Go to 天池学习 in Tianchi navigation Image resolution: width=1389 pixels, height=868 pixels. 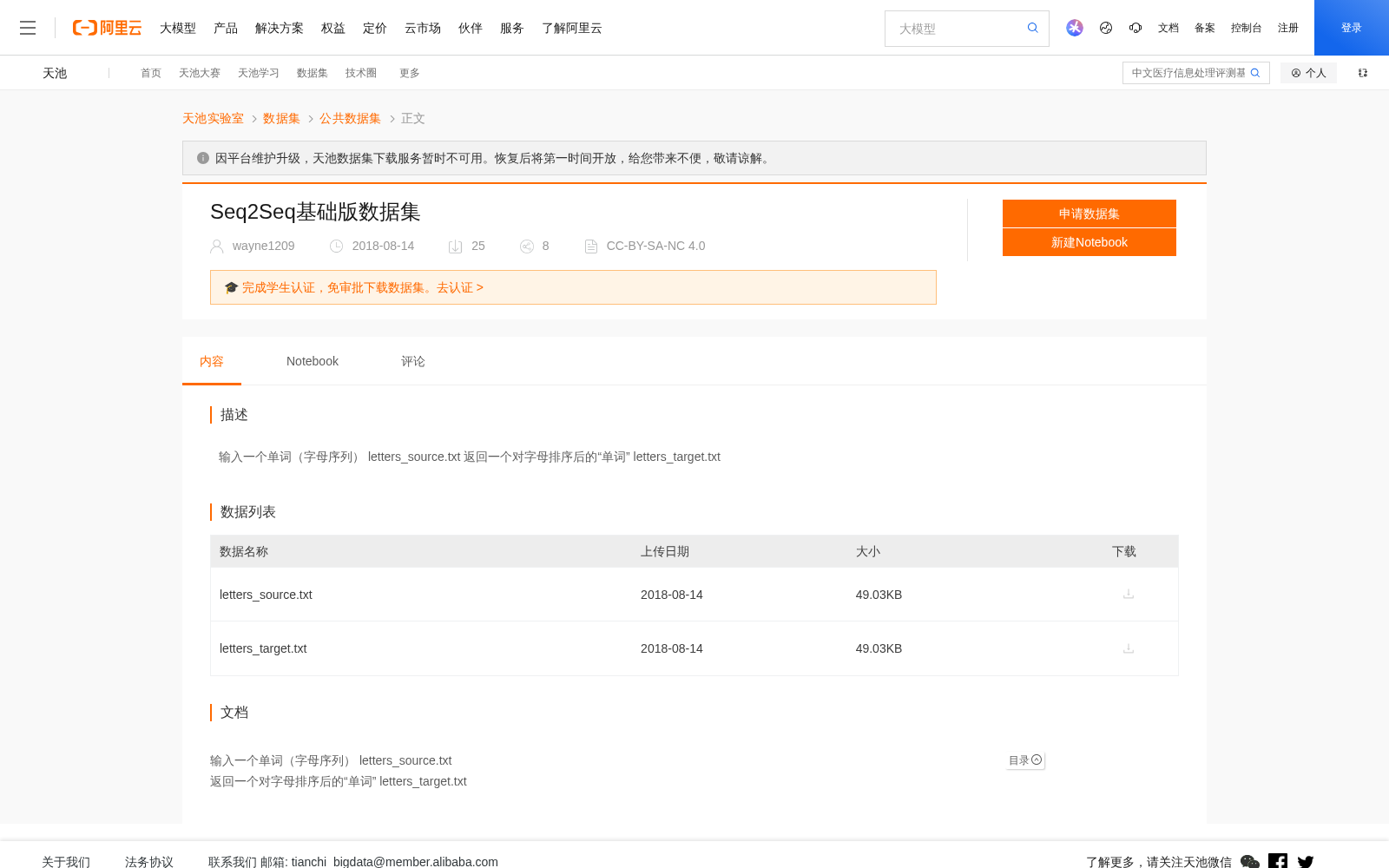coord(259,73)
